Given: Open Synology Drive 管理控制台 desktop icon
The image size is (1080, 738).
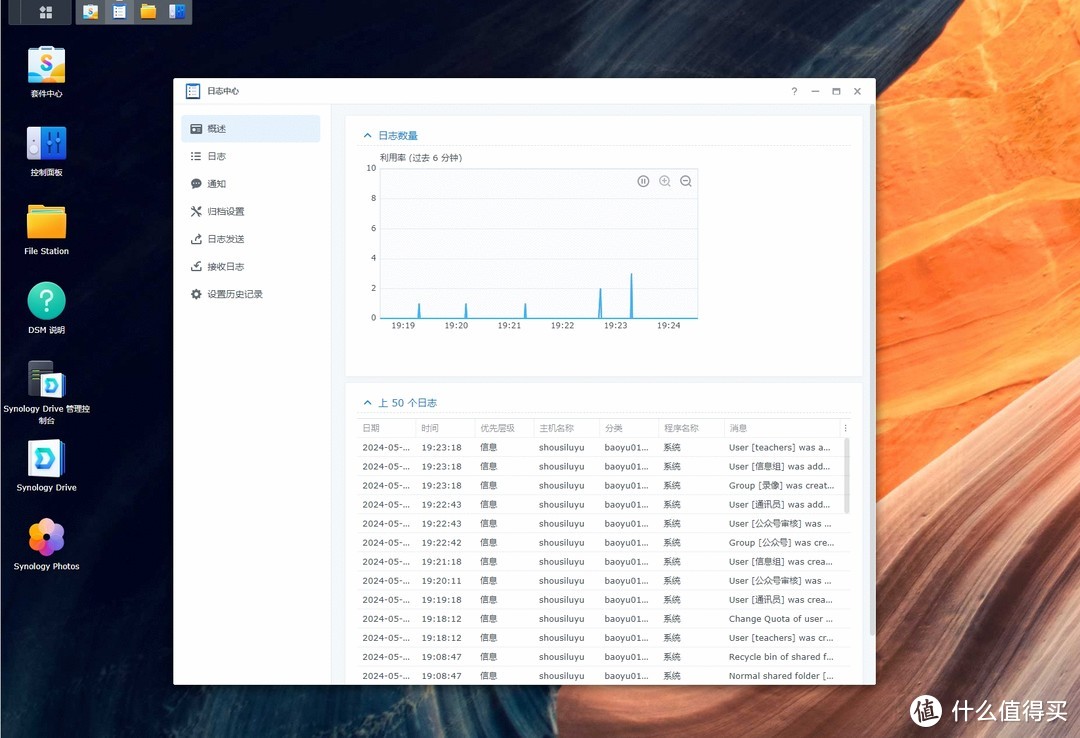Looking at the screenshot, I should 46,381.
